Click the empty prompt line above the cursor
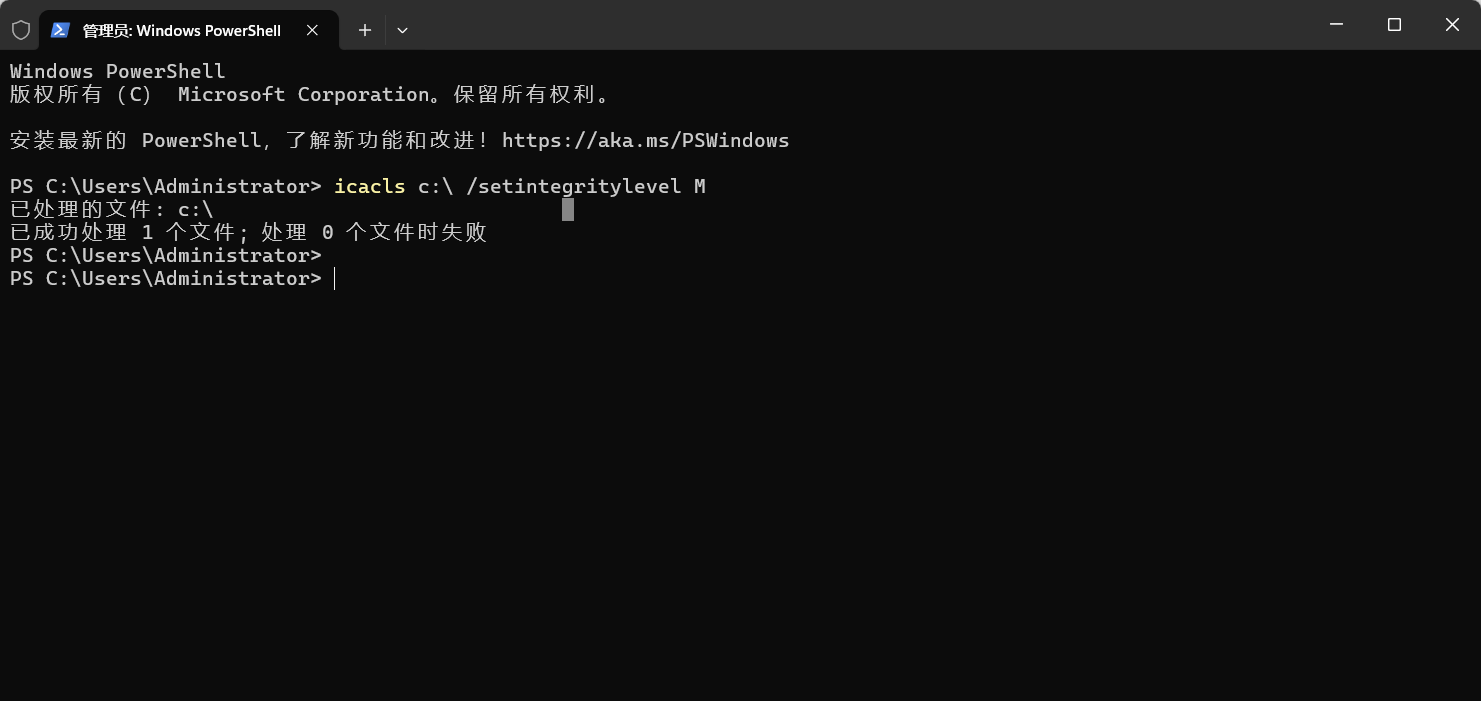This screenshot has height=701, width=1481. 166,255
